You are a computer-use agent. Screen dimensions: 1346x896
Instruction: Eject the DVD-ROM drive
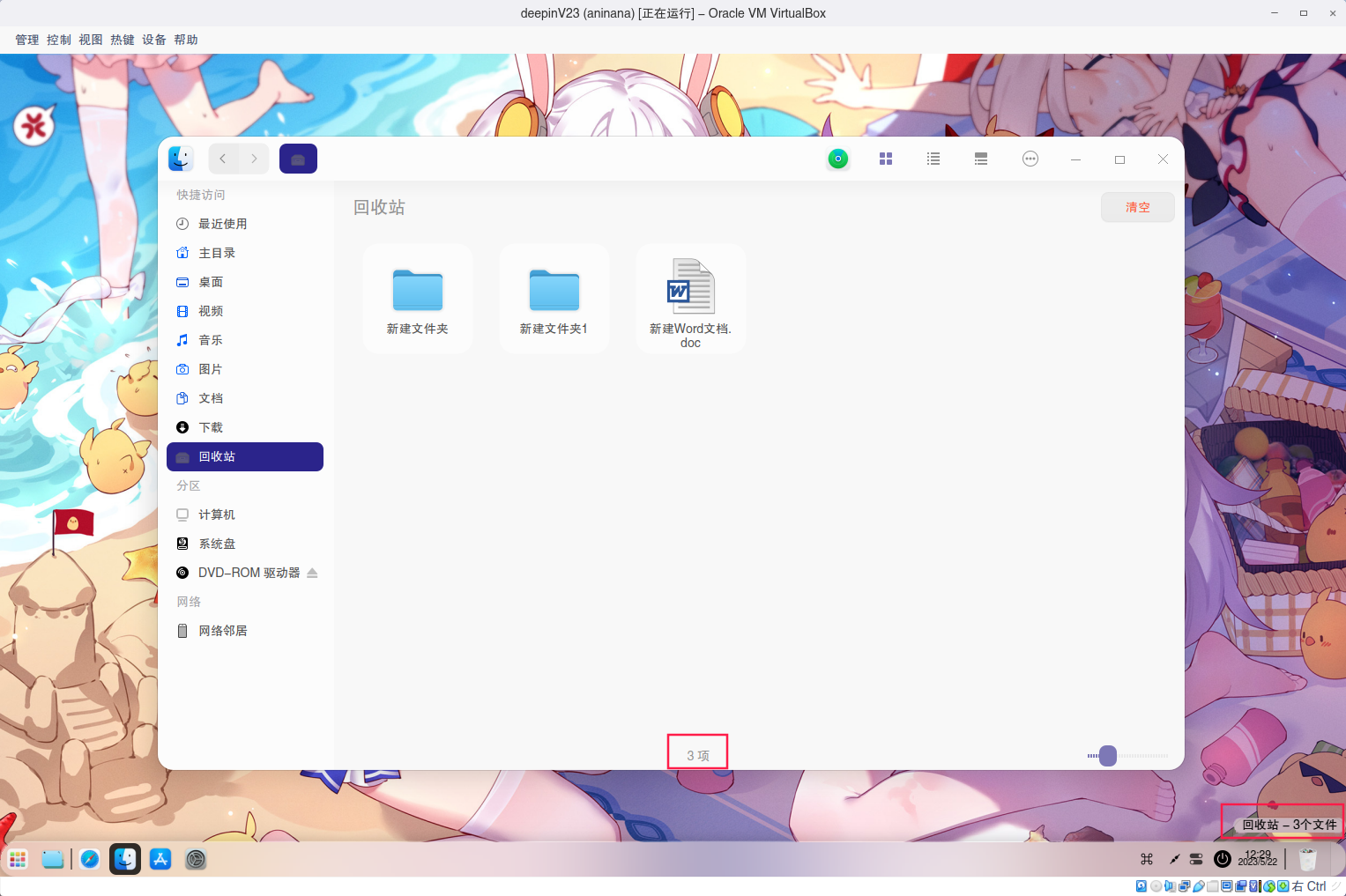312,572
